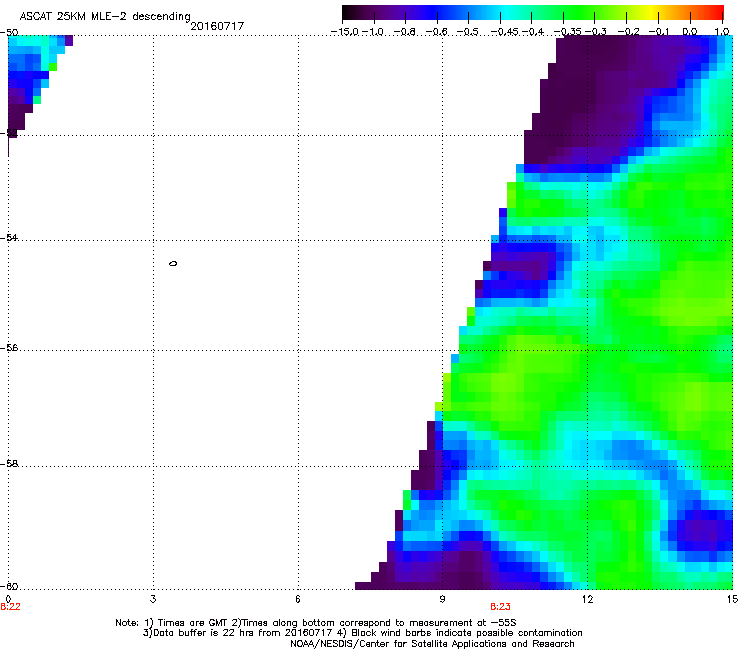Image resolution: width=740 pixels, height=650 pixels.
Task: Click the '1.0' color bar label
Action: (722, 32)
